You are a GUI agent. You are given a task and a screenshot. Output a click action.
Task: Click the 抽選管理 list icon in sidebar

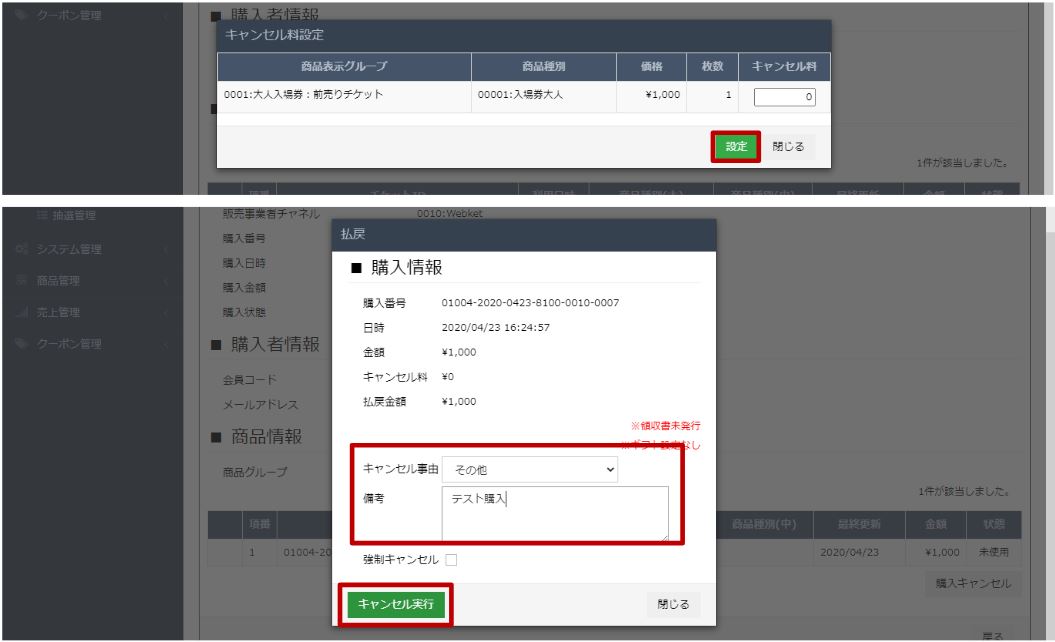click(x=42, y=216)
